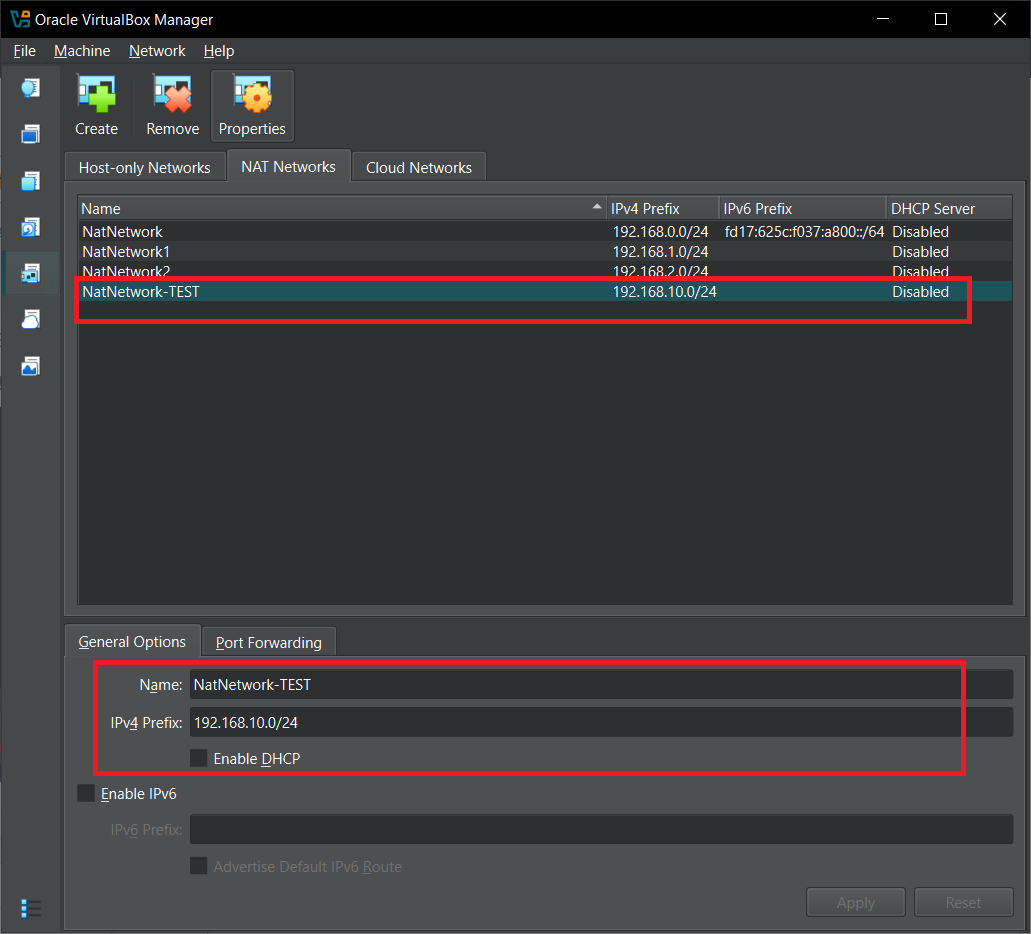Switch to the Port Forwarding tab
This screenshot has width=1031, height=934.
tap(268, 642)
